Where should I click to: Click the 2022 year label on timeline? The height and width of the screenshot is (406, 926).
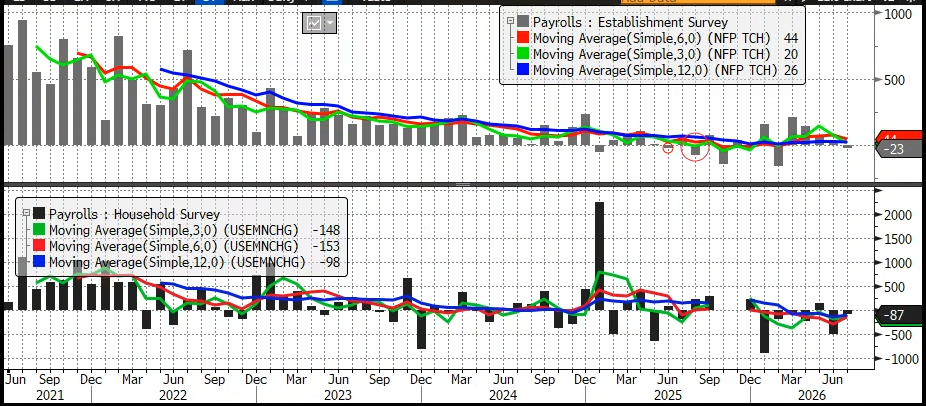(x=173, y=394)
